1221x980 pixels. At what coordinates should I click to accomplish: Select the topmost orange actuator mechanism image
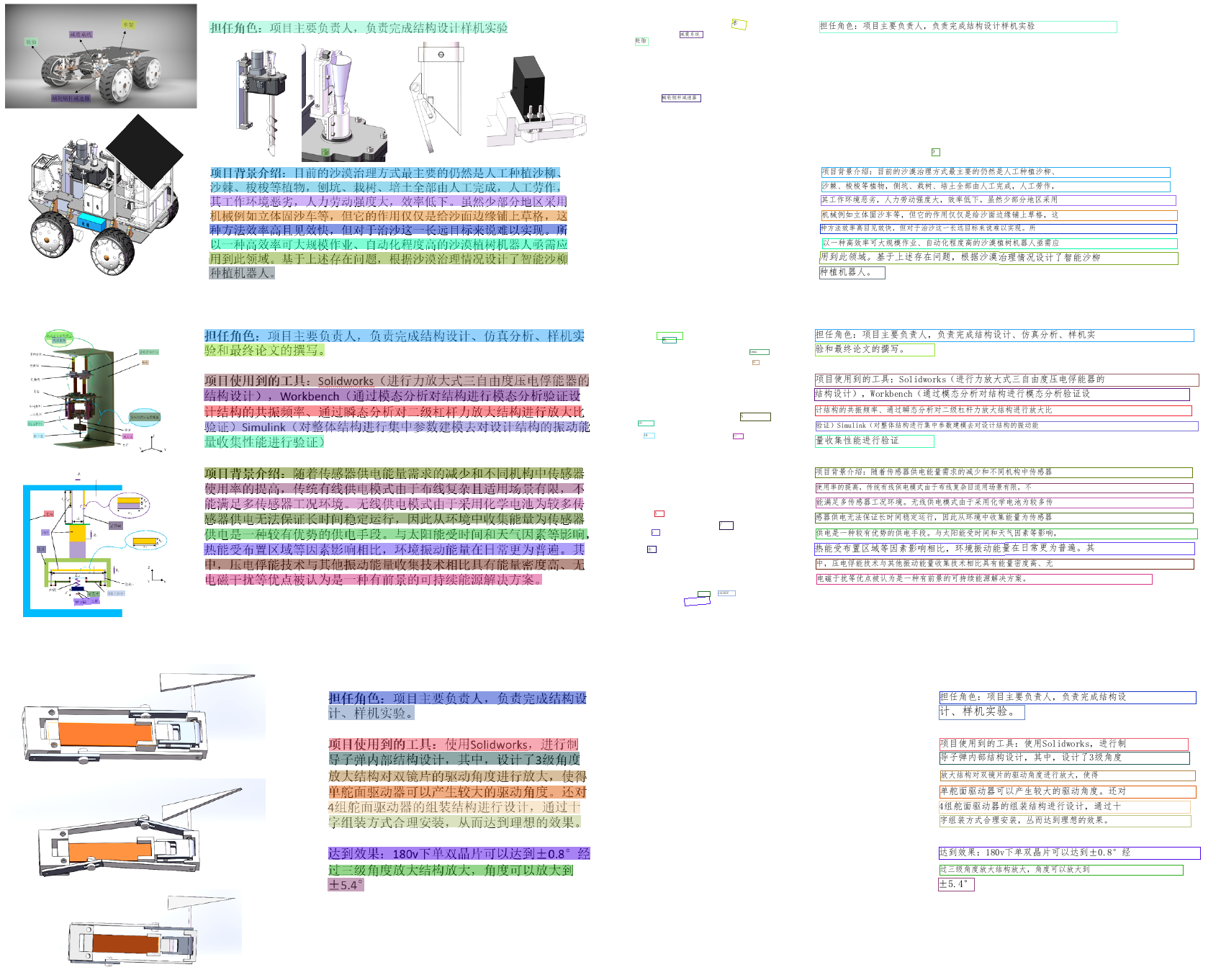coord(137,720)
